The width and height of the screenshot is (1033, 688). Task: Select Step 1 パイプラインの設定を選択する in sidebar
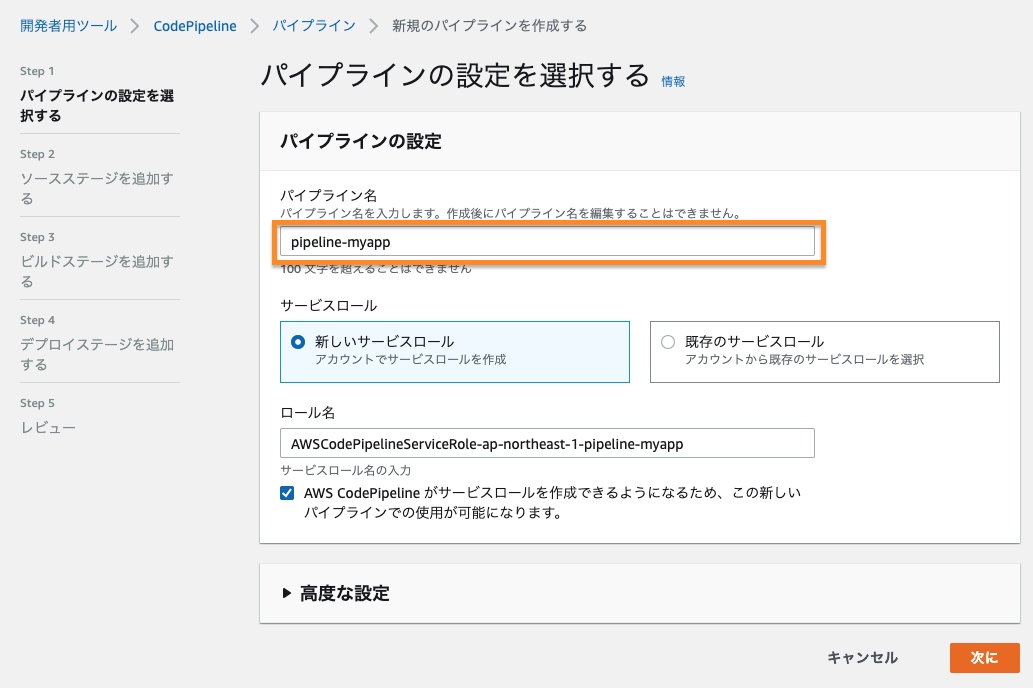pos(97,106)
